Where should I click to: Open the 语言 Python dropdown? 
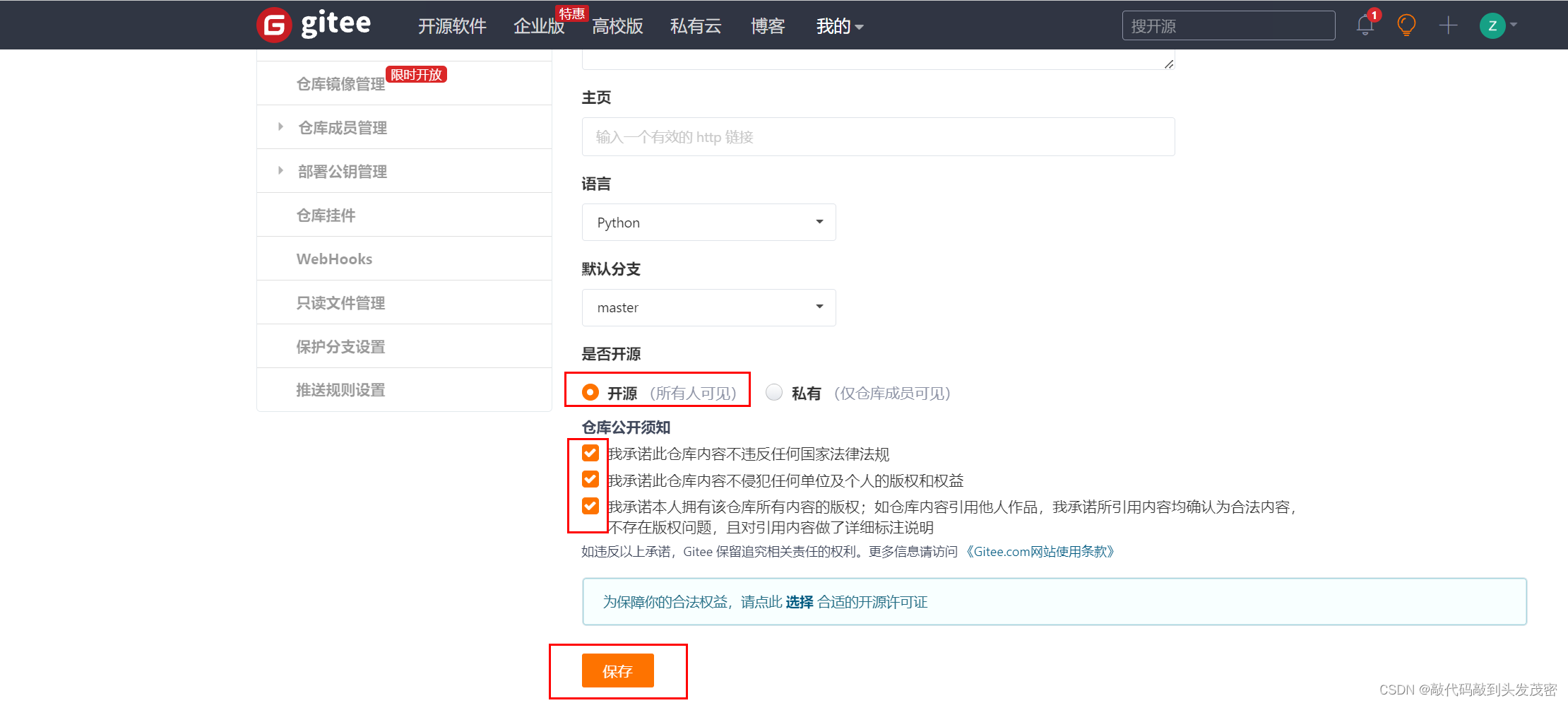click(708, 223)
